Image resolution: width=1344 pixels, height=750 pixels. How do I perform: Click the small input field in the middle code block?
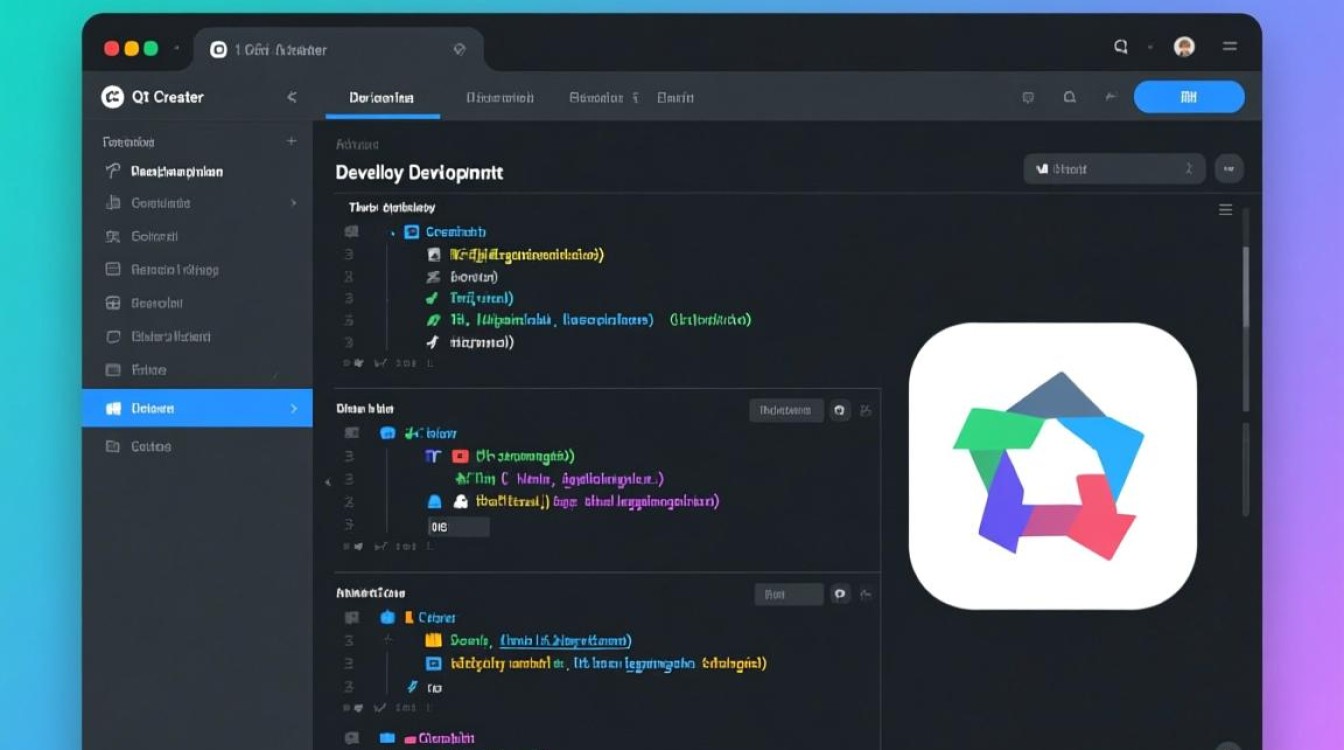[x=458, y=527]
